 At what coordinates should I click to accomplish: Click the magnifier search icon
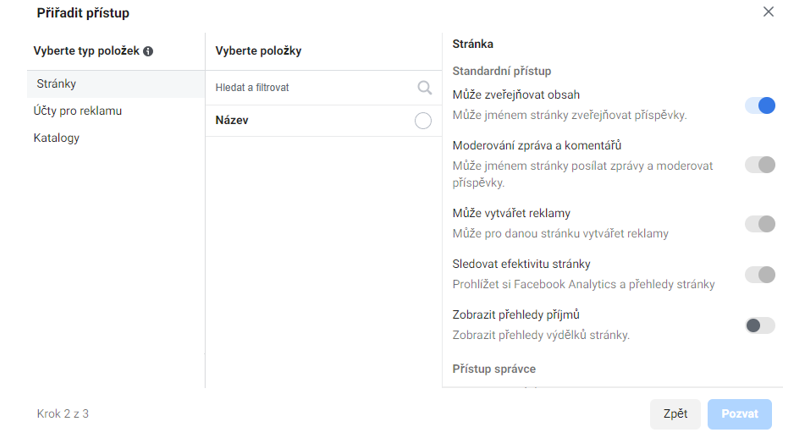tap(424, 87)
